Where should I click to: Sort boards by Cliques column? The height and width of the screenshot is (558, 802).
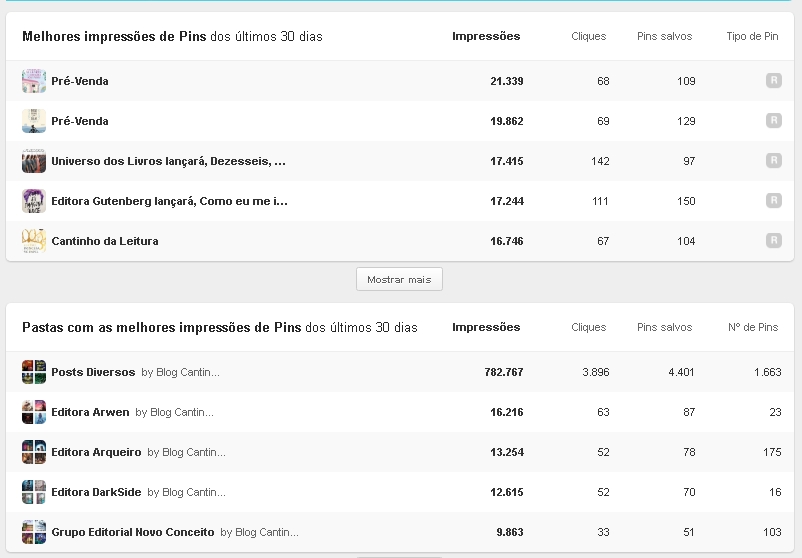(588, 327)
